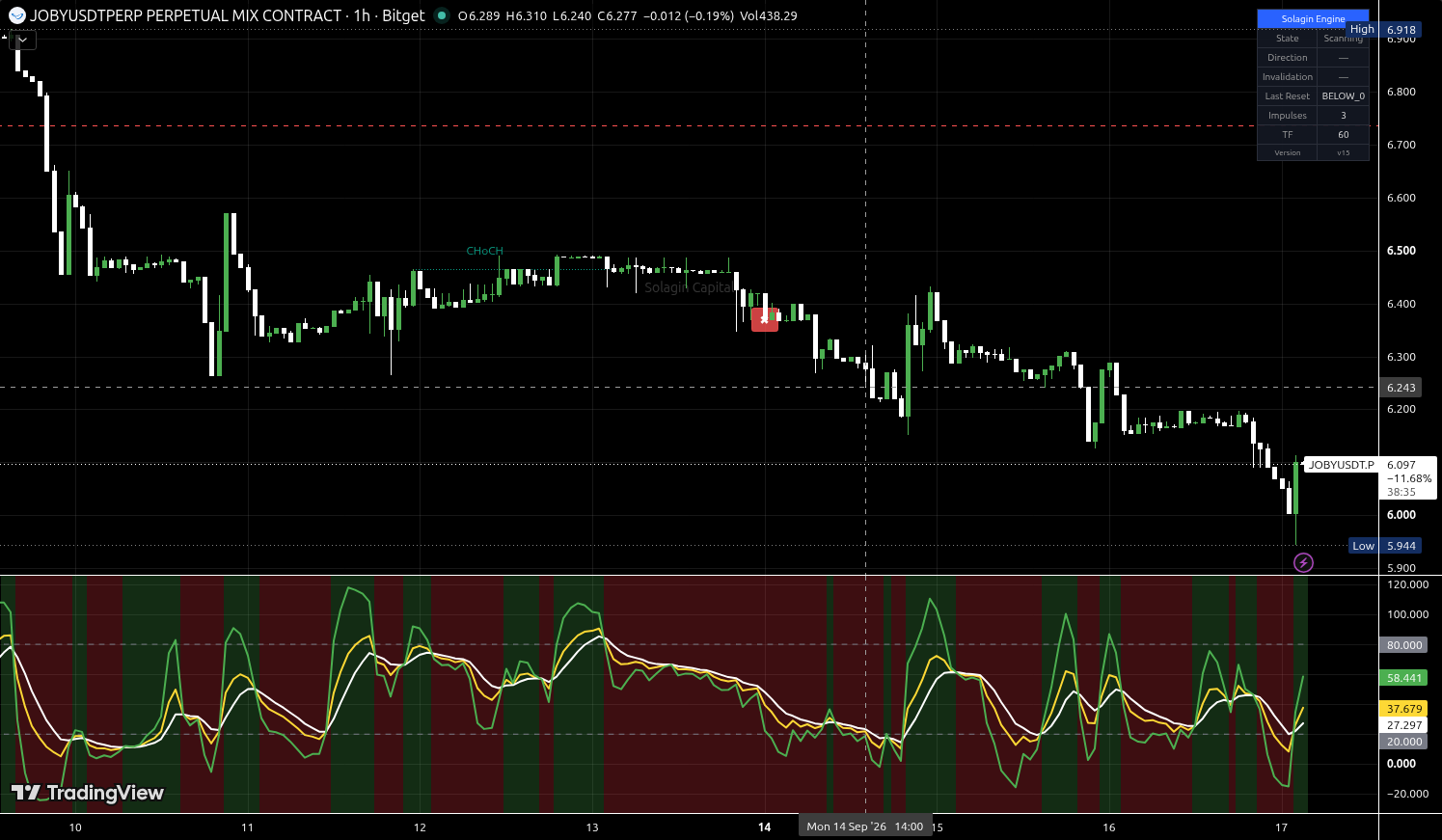The image size is (1442, 840).
Task: Click the Solagin Engine table header
Action: (x=1313, y=18)
